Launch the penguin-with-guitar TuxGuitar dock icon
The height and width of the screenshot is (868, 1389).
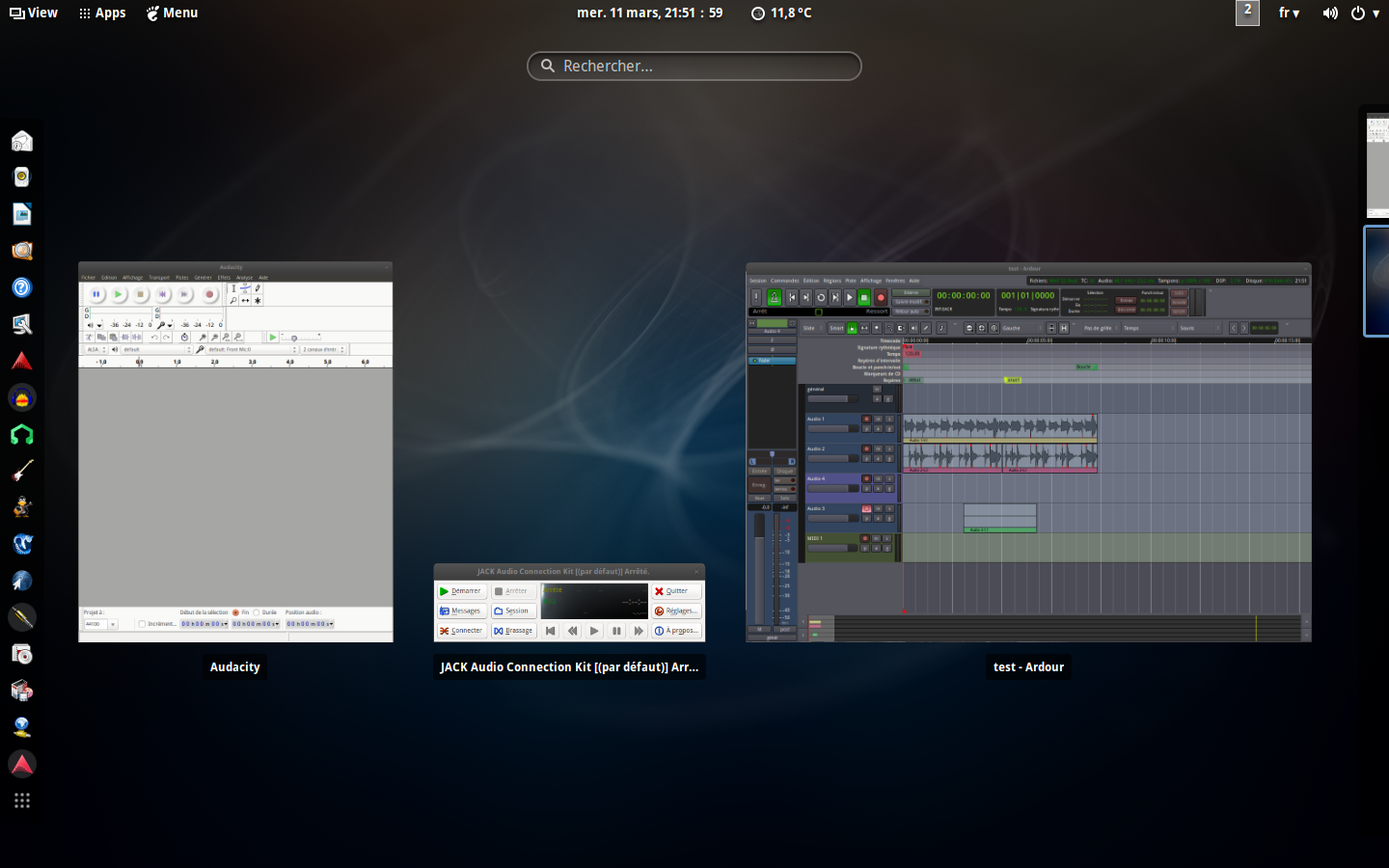click(21, 507)
